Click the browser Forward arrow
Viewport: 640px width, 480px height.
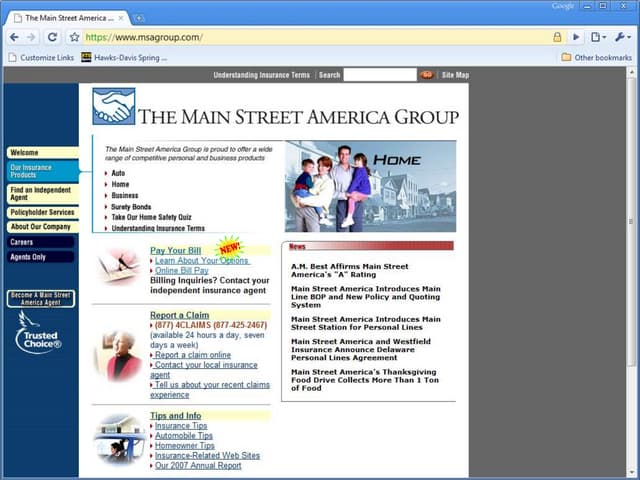(31, 37)
